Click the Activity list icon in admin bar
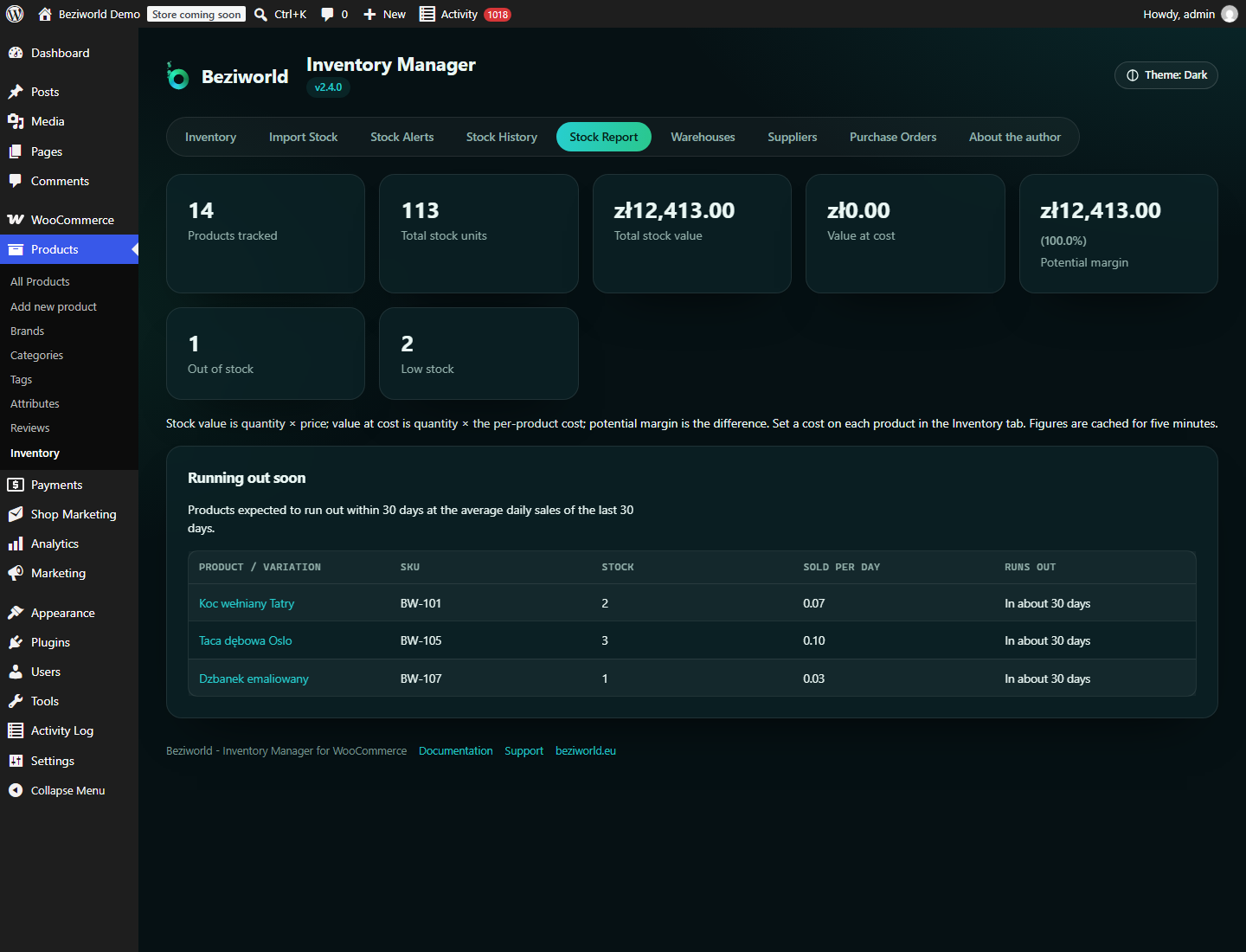 427,14
